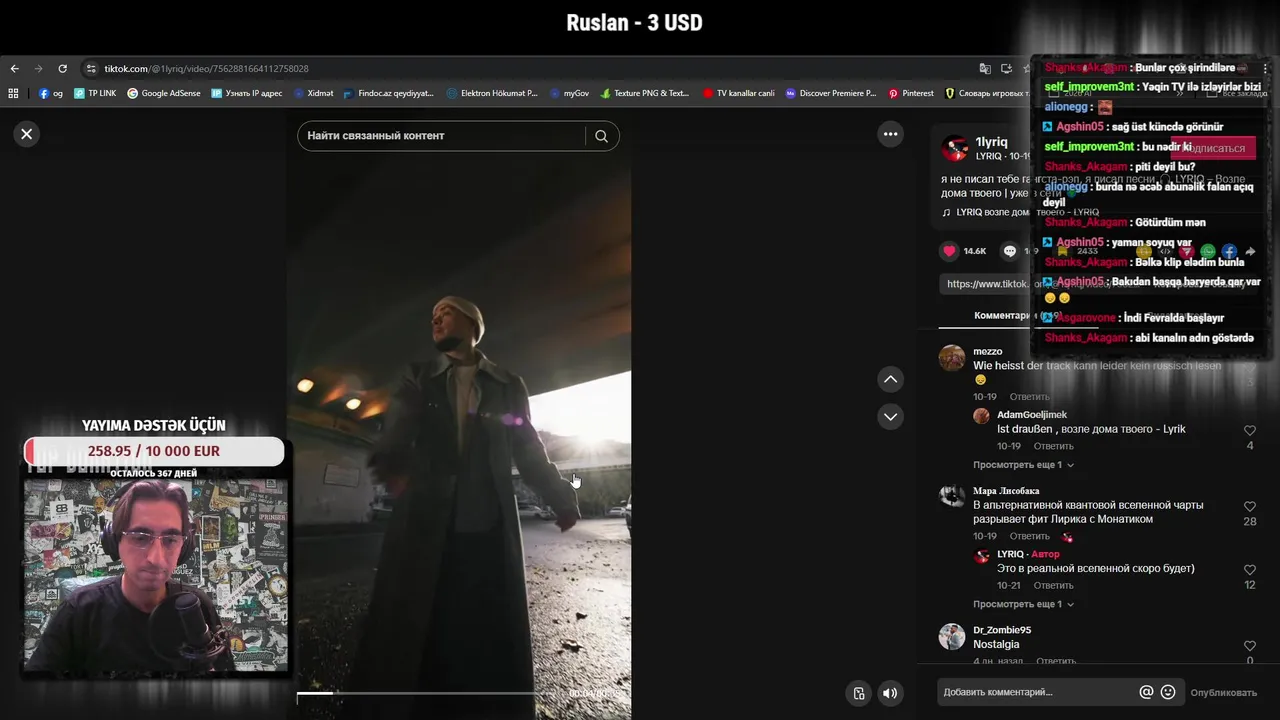Expand 'Просмотреть еще 1' under AdamGoeljimek reply
Viewport: 1280px width, 720px height.
pyautogui.click(x=1023, y=465)
